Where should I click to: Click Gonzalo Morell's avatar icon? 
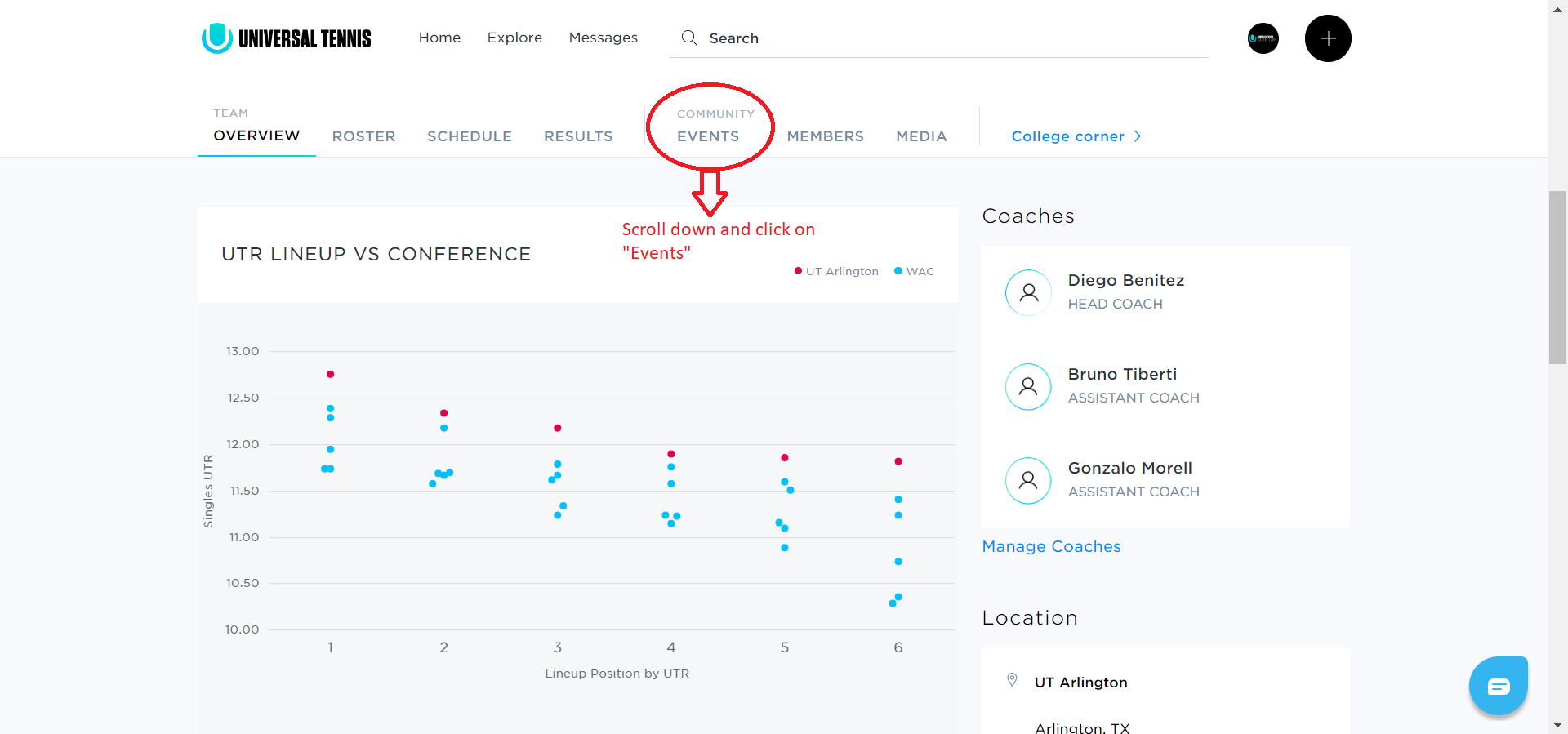point(1028,480)
